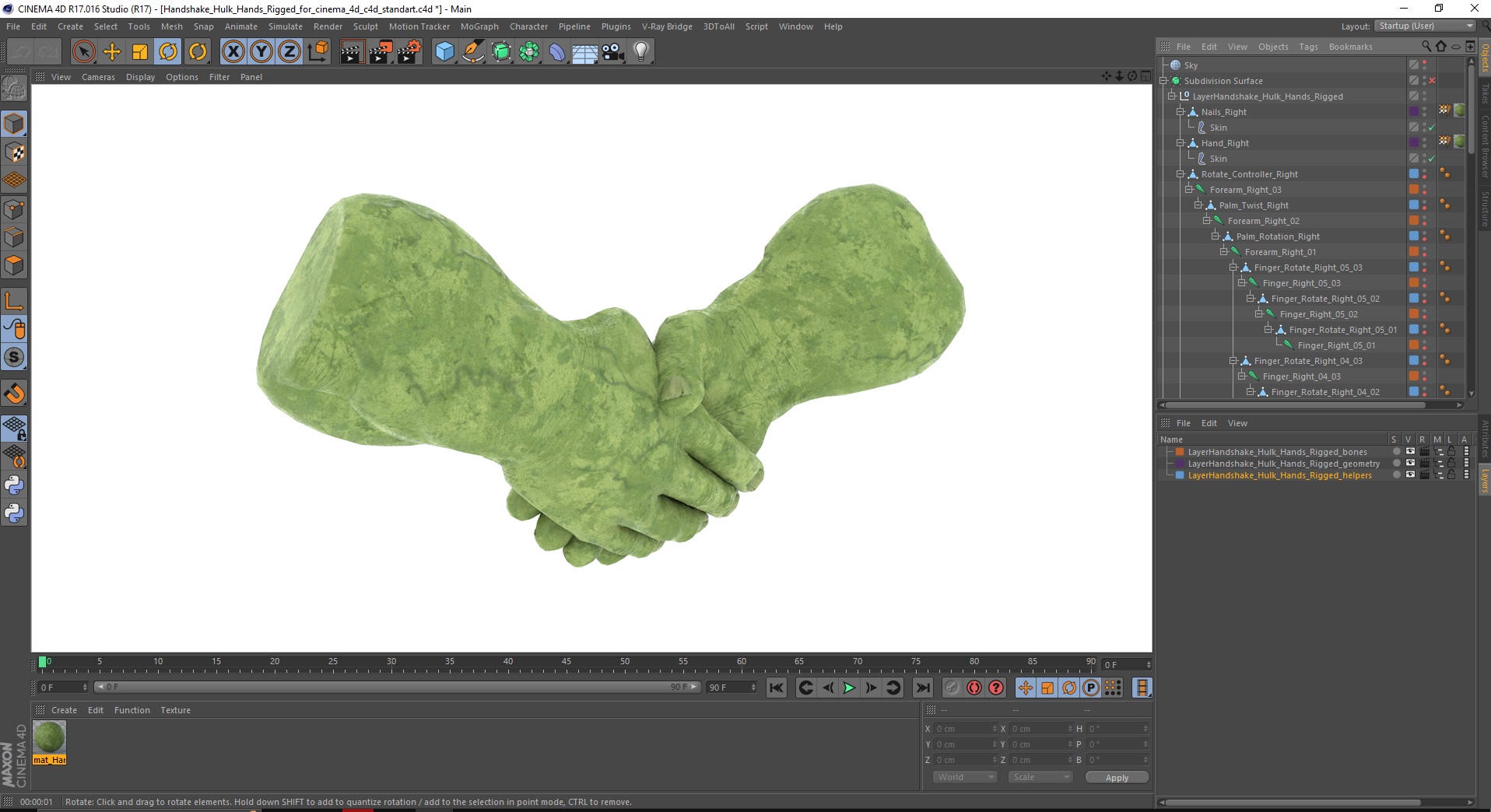The image size is (1491, 812).
Task: Click Apply coordinates button
Action: (1117, 778)
